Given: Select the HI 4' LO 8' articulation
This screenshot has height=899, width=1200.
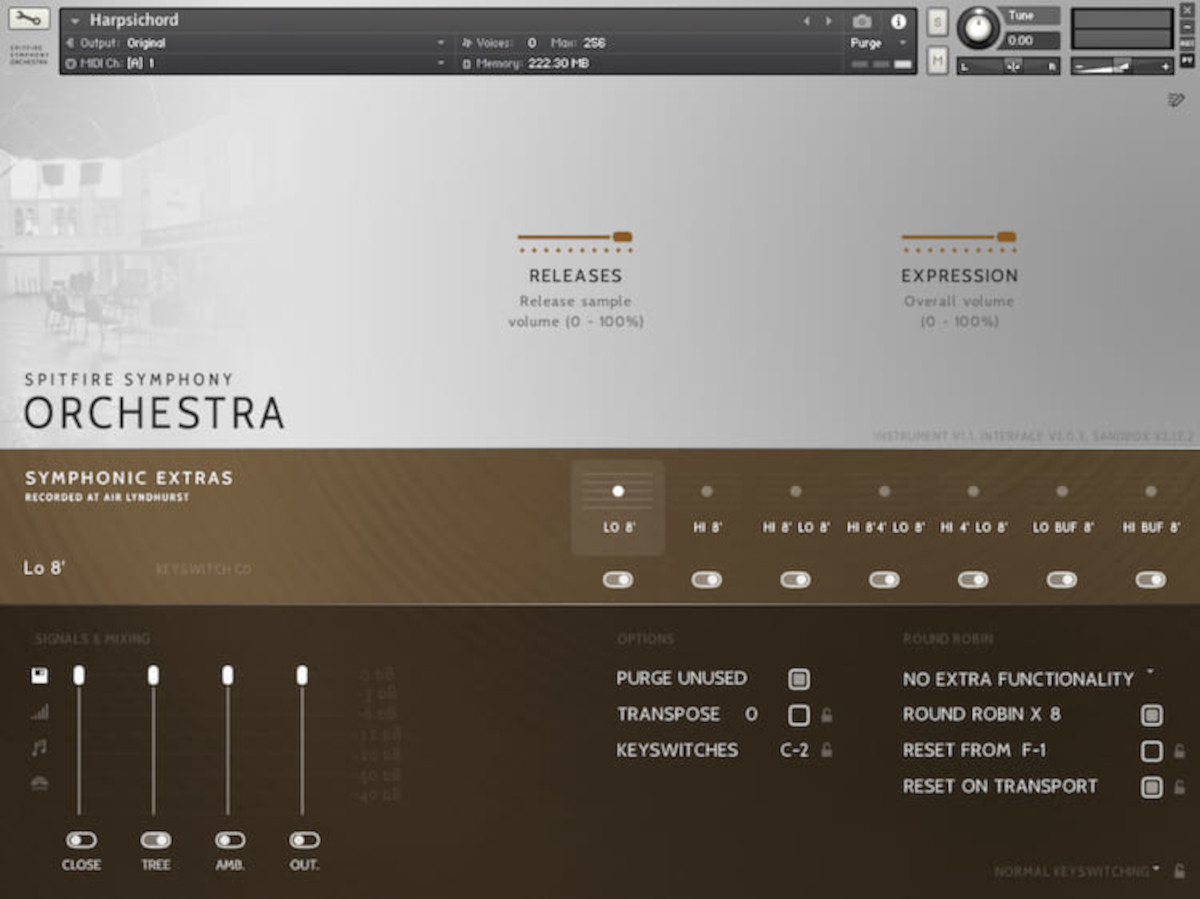Looking at the screenshot, I should coord(973,507).
